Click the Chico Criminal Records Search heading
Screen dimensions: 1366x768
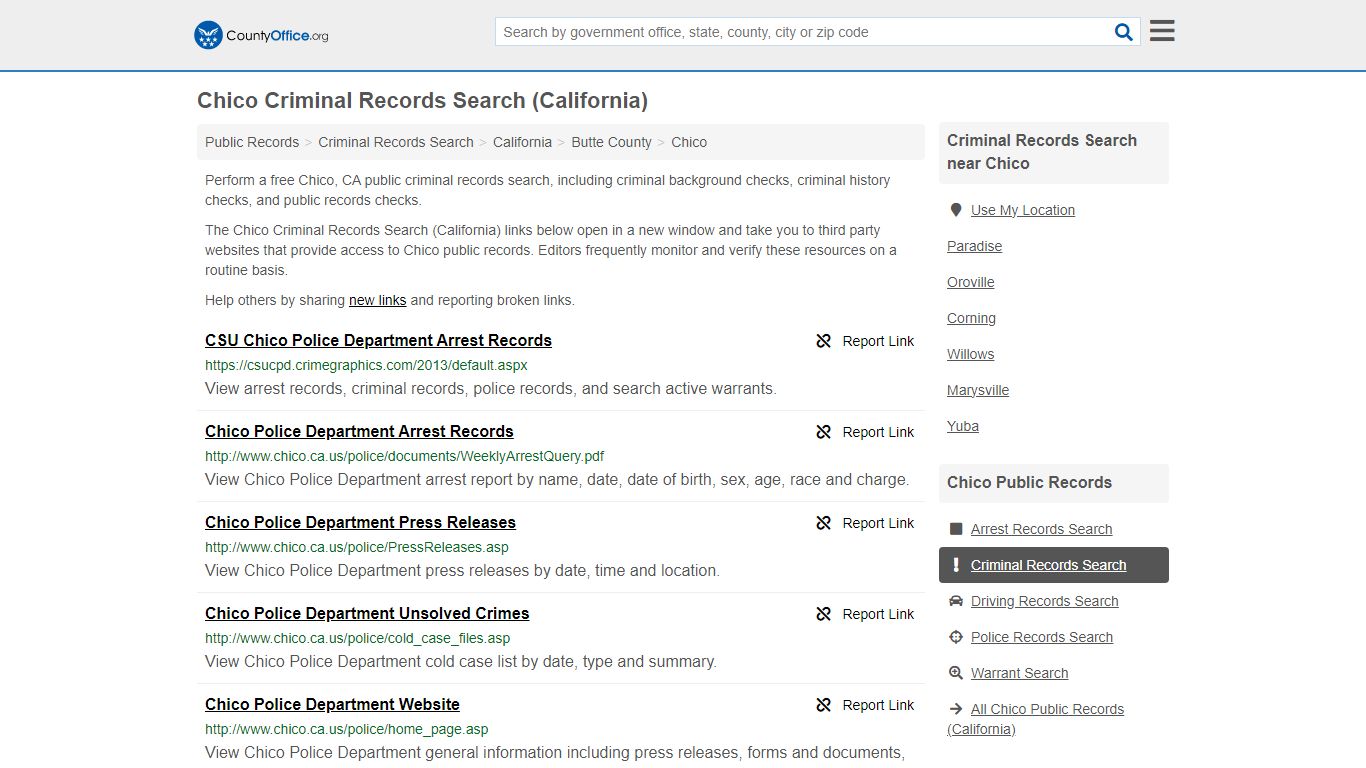click(x=422, y=101)
